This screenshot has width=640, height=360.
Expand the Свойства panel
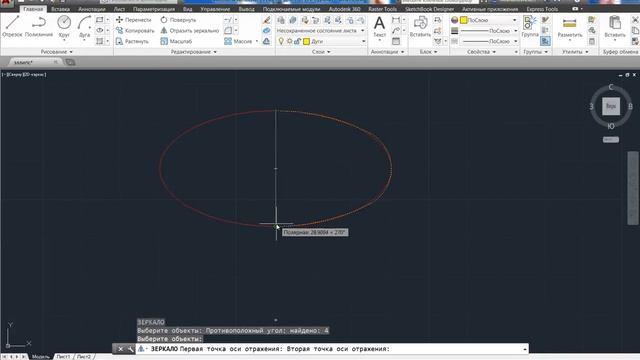[x=482, y=52]
